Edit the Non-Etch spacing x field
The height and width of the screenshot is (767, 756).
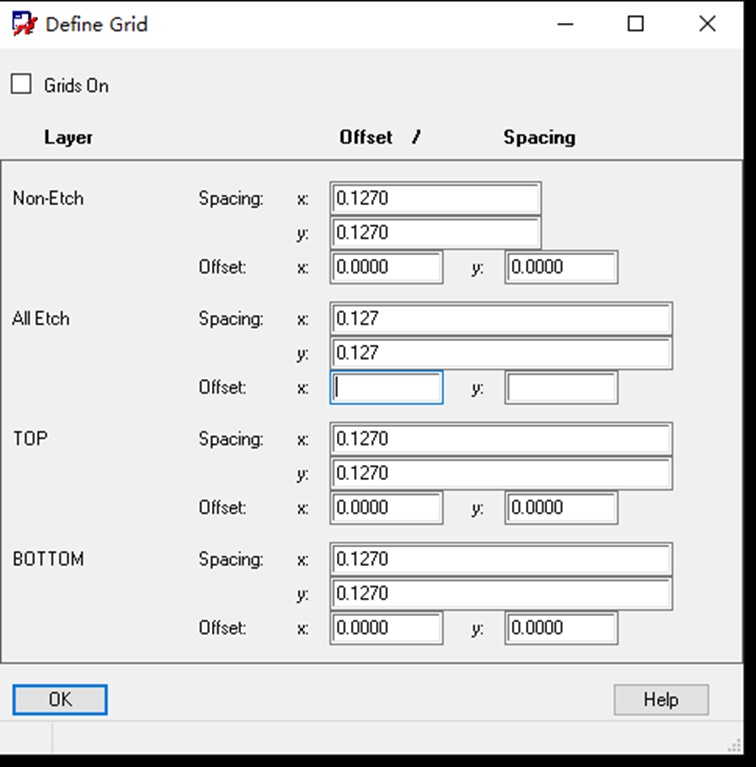[435, 198]
